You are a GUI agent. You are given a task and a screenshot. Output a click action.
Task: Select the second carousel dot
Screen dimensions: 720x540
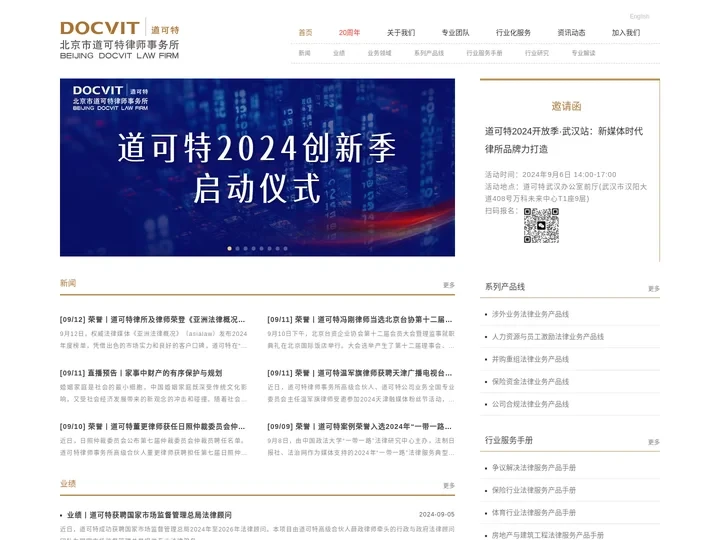(237, 248)
